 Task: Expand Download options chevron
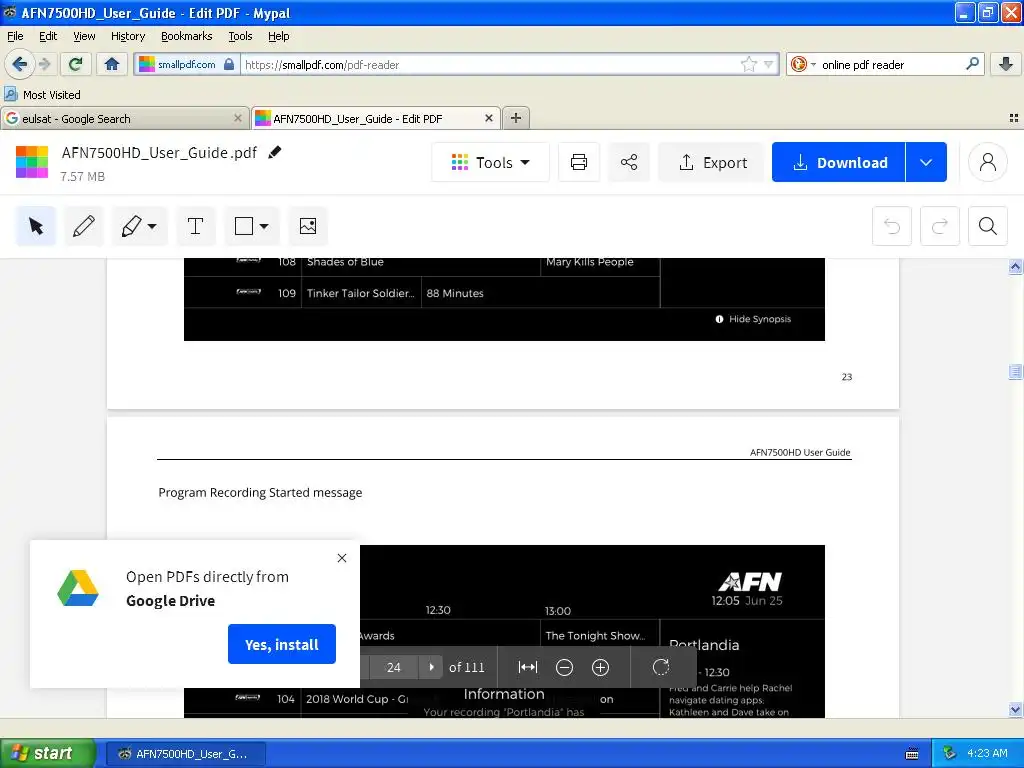[x=926, y=162]
